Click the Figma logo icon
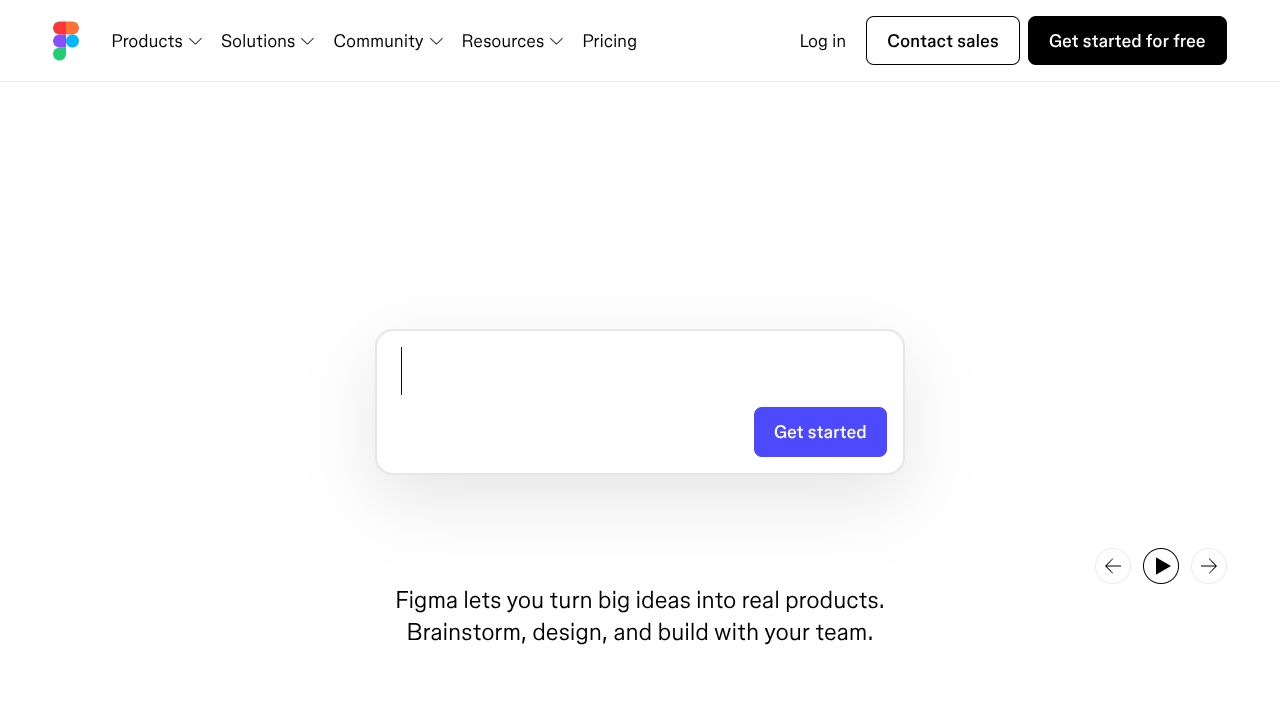1280x720 pixels. click(66, 41)
